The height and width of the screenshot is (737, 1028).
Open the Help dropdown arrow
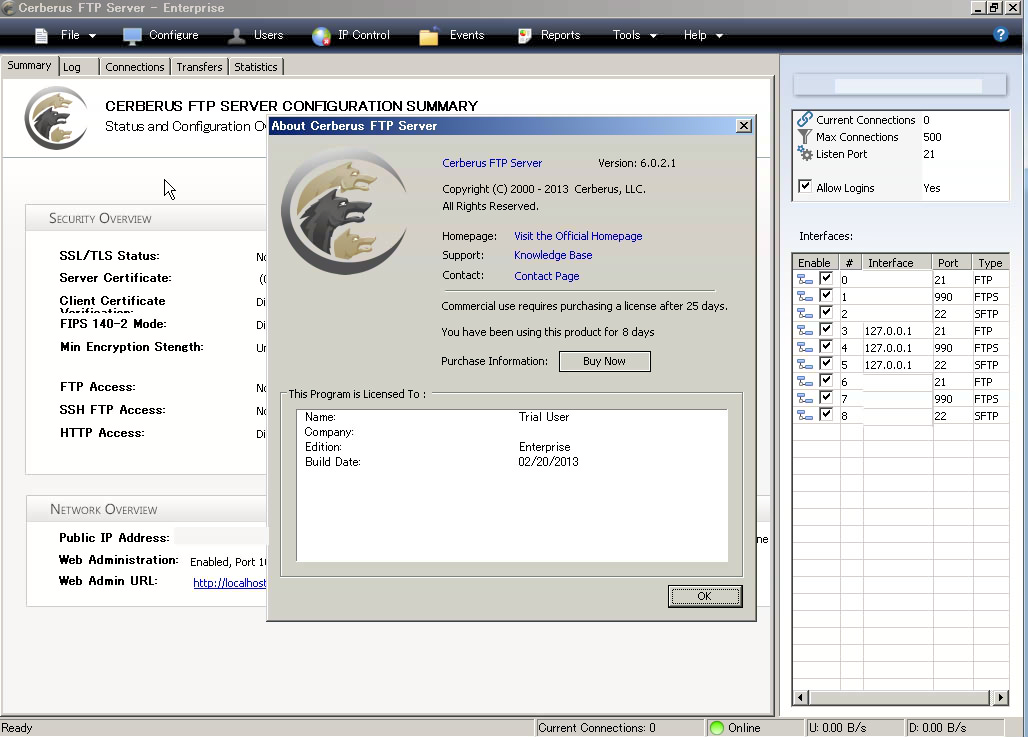pos(719,36)
